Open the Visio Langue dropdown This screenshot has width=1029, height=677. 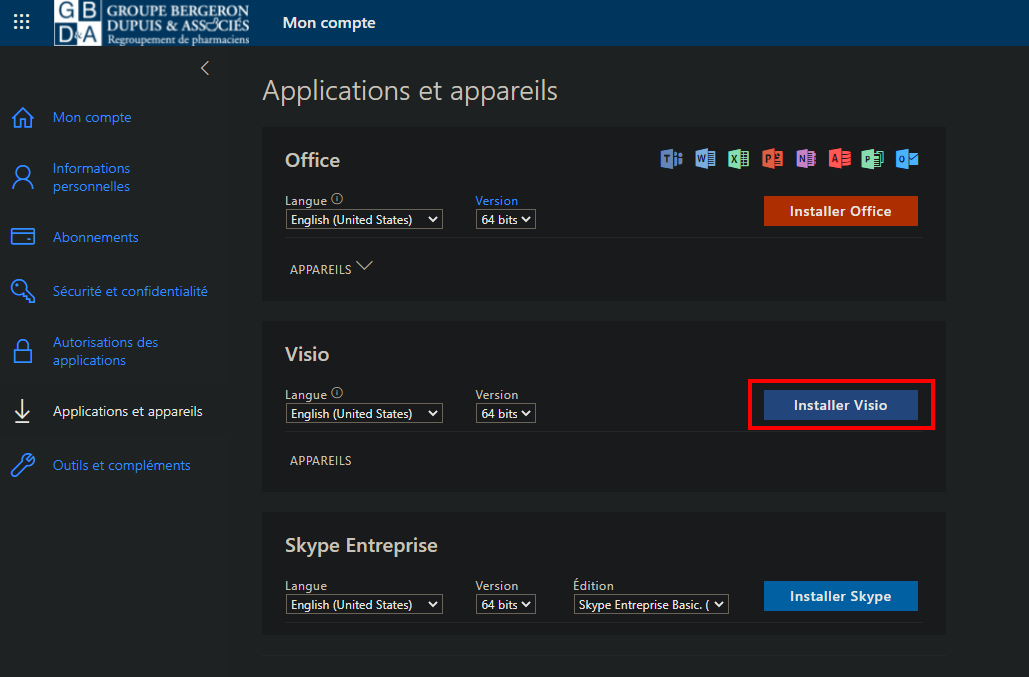(364, 413)
